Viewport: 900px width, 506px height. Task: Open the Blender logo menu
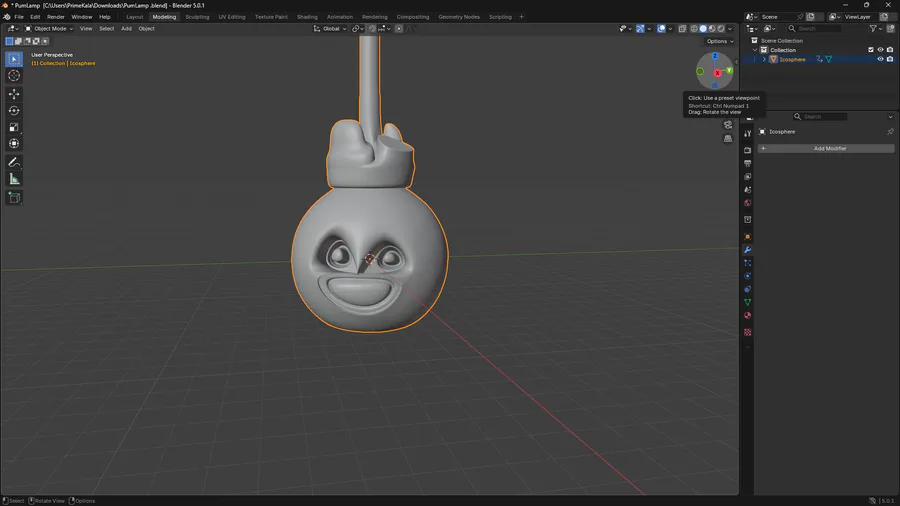pos(7,17)
